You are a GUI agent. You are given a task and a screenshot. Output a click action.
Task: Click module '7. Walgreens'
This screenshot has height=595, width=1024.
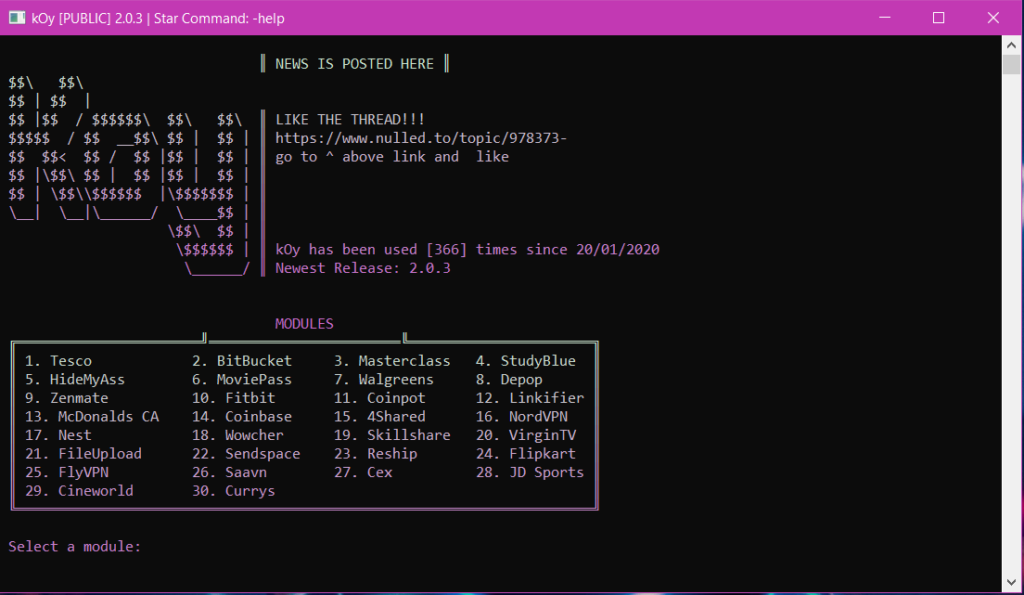pos(383,379)
